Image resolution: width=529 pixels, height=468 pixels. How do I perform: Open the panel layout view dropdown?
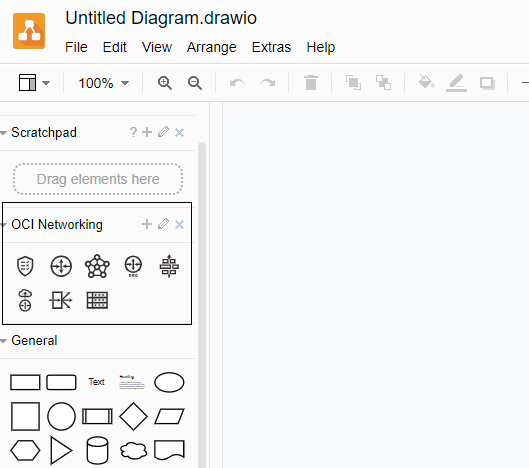pyautogui.click(x=34, y=83)
